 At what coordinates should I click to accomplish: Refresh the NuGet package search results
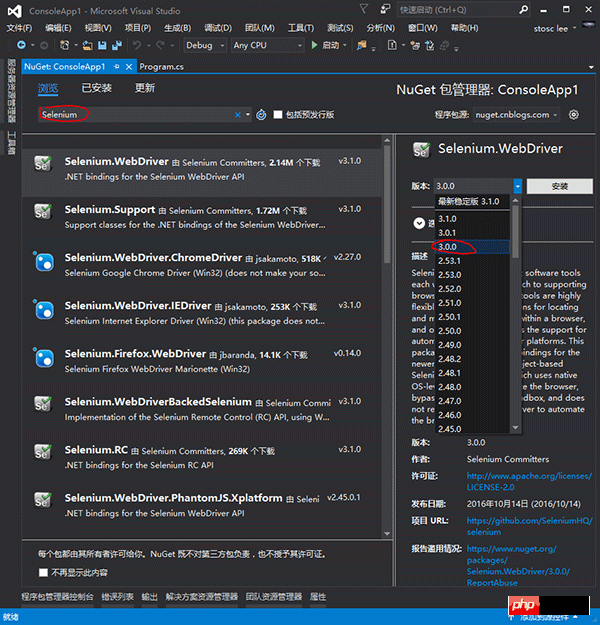[x=261, y=115]
